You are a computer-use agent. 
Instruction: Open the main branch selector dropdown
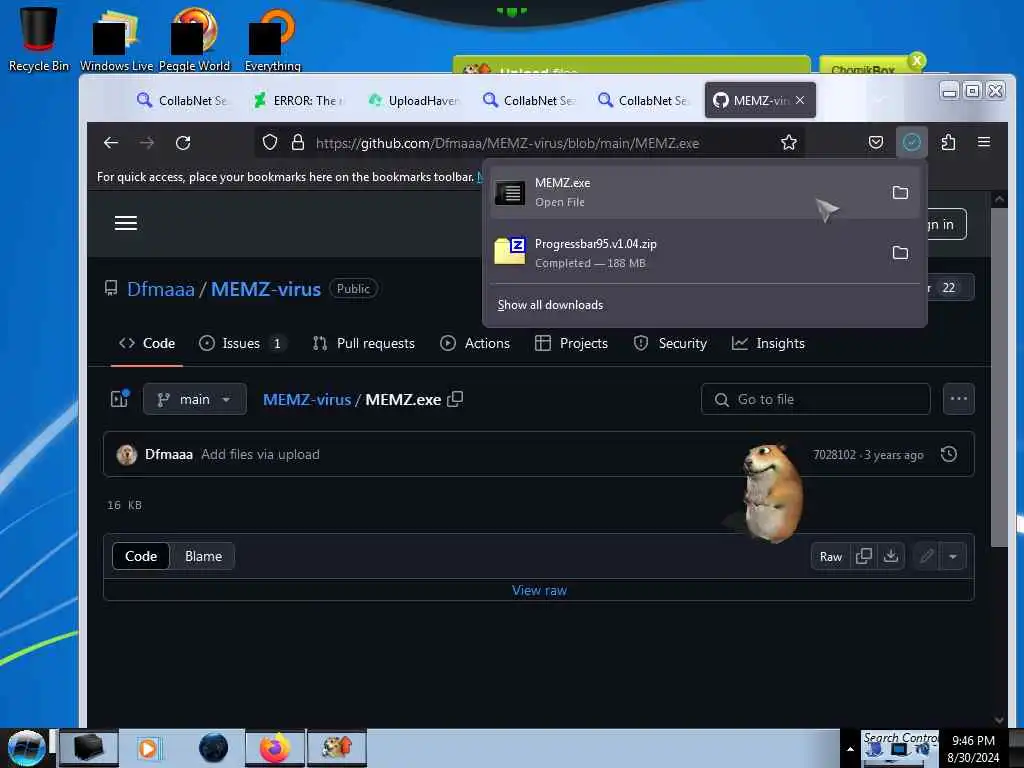point(195,399)
